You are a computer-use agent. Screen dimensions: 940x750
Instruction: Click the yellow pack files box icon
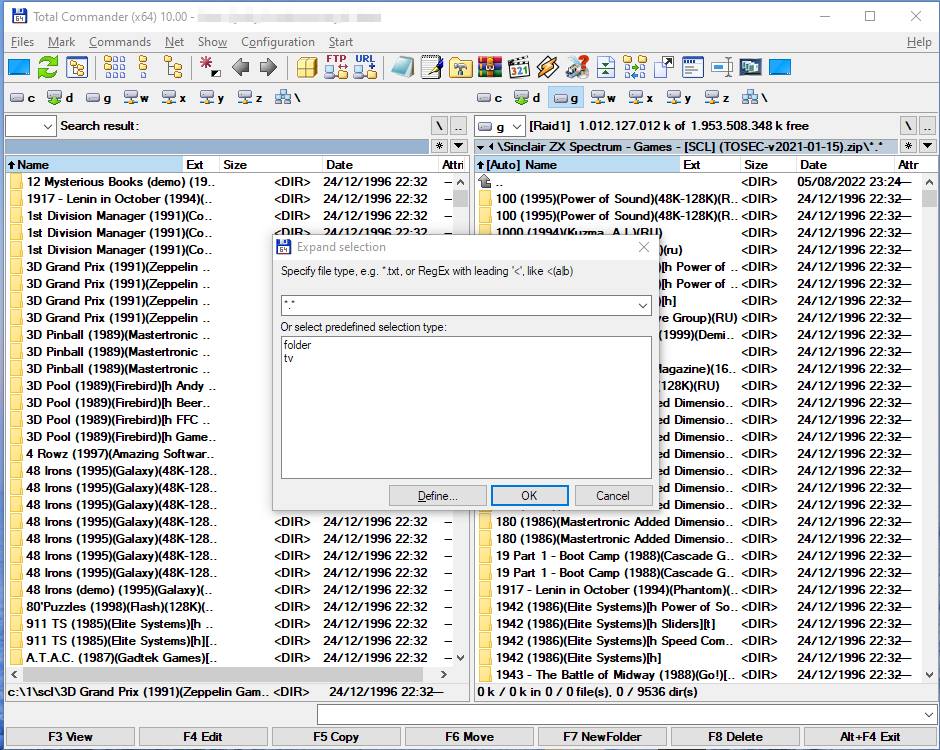307,67
